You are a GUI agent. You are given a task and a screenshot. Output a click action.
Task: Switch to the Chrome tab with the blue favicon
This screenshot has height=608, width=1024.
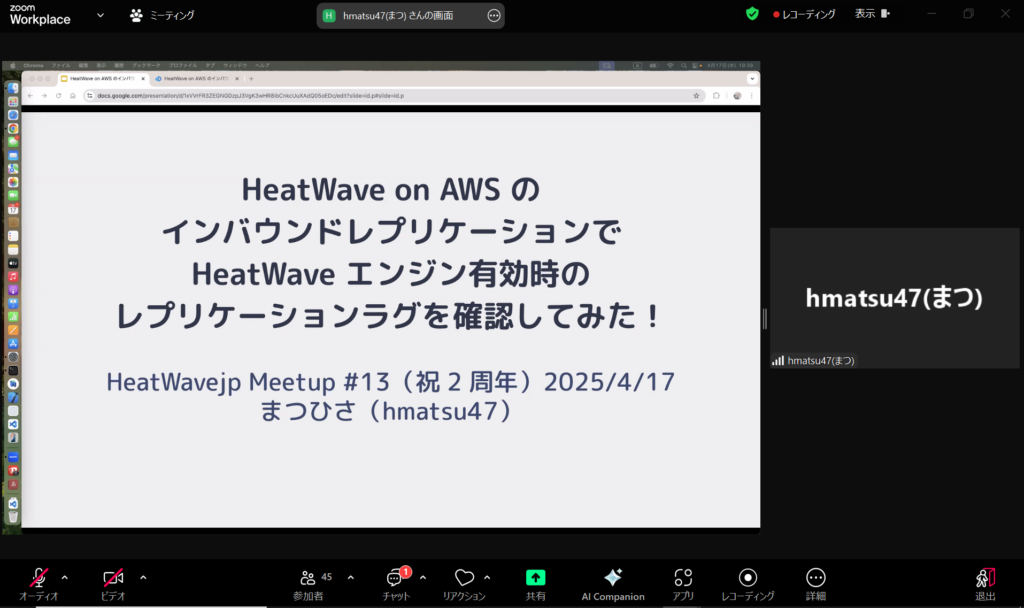196,78
